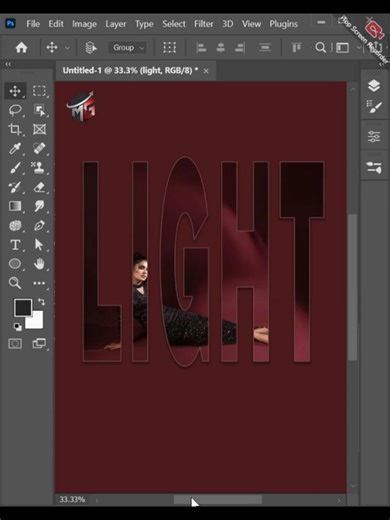Open the Filter menu

click(x=204, y=24)
